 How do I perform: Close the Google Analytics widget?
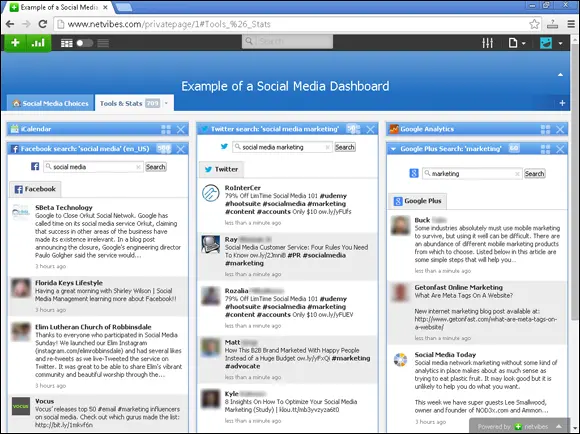560,129
